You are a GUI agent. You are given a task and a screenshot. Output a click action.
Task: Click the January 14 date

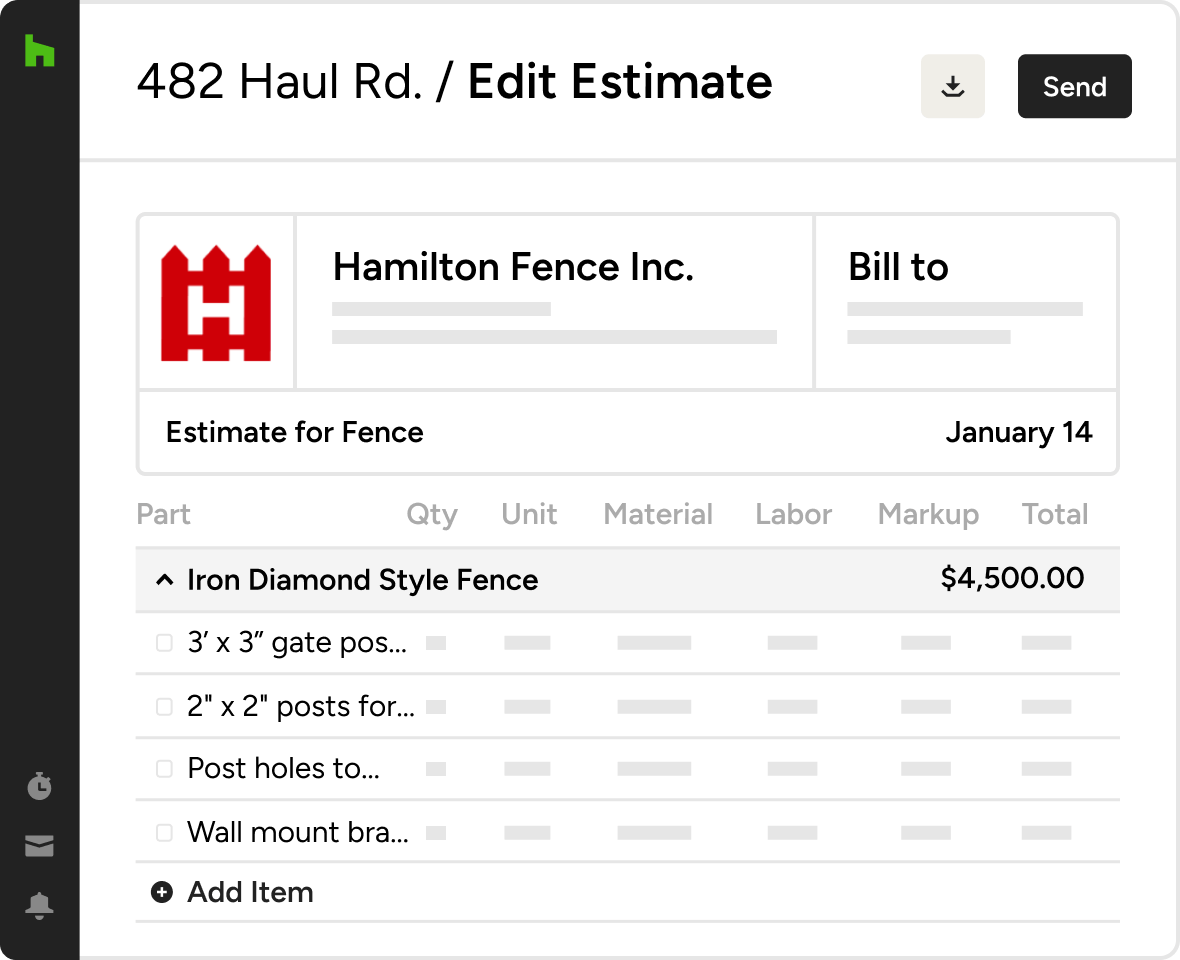(x=1018, y=432)
